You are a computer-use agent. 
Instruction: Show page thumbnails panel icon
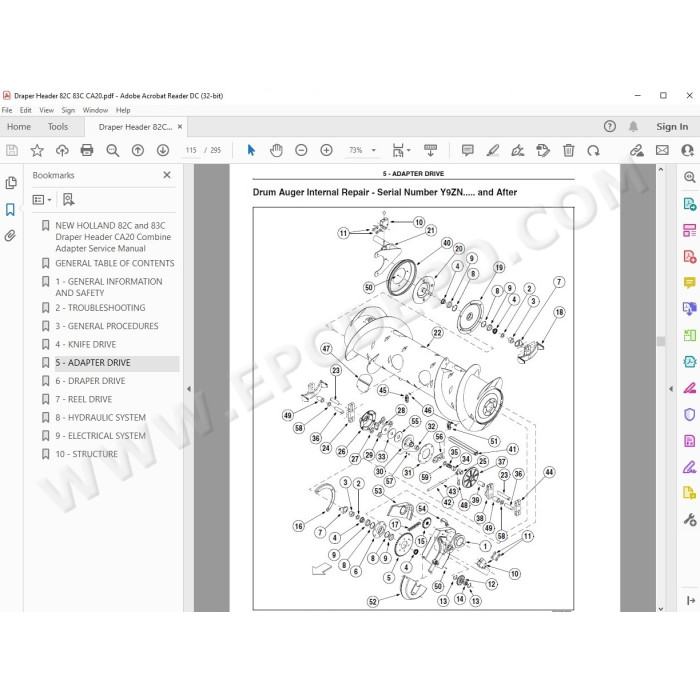pyautogui.click(x=11, y=183)
